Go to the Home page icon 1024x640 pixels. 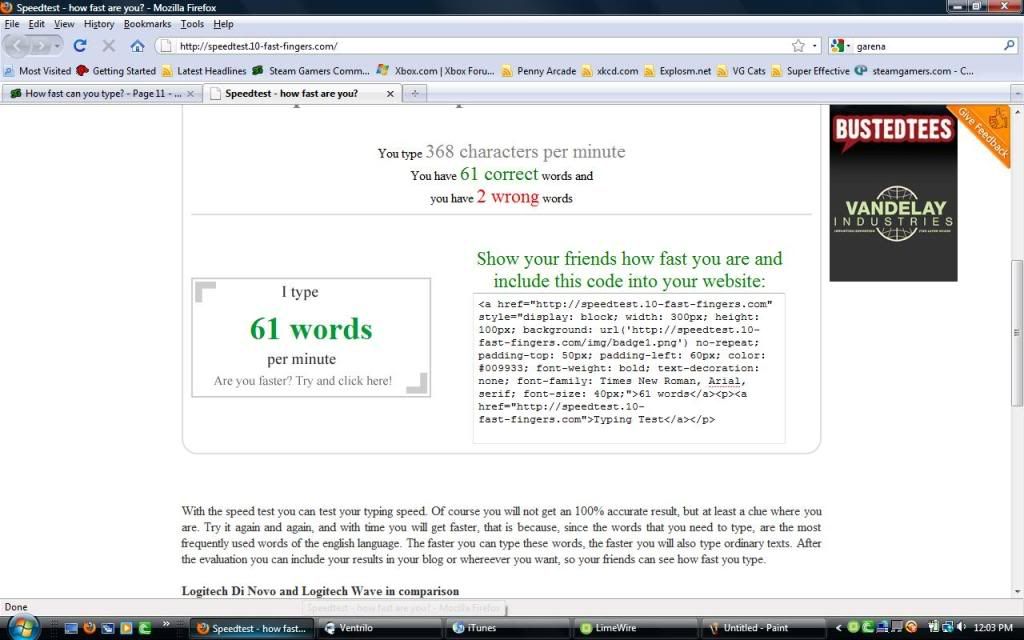click(137, 46)
